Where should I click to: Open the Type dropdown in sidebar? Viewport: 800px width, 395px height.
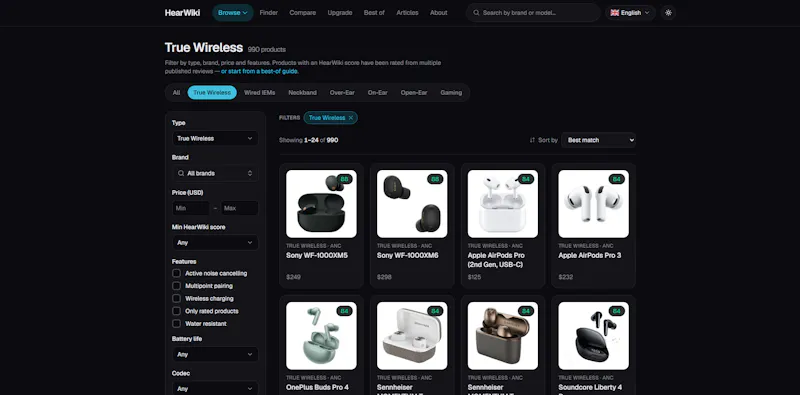pos(215,138)
